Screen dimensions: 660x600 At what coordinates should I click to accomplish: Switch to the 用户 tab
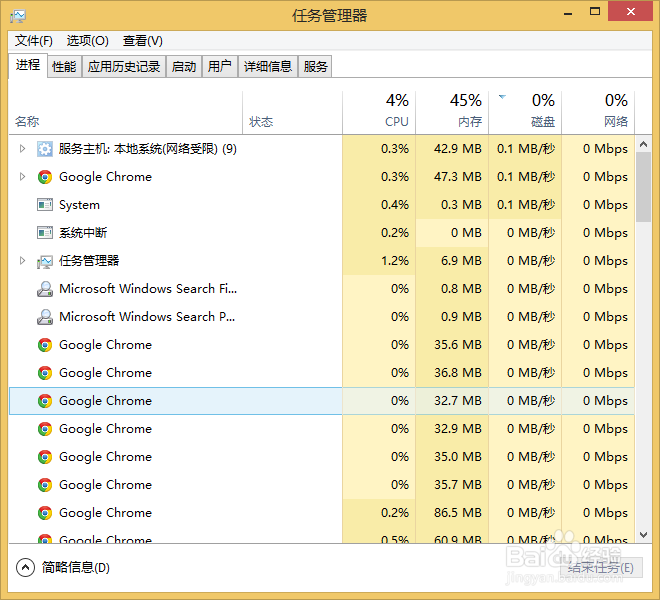coord(220,67)
